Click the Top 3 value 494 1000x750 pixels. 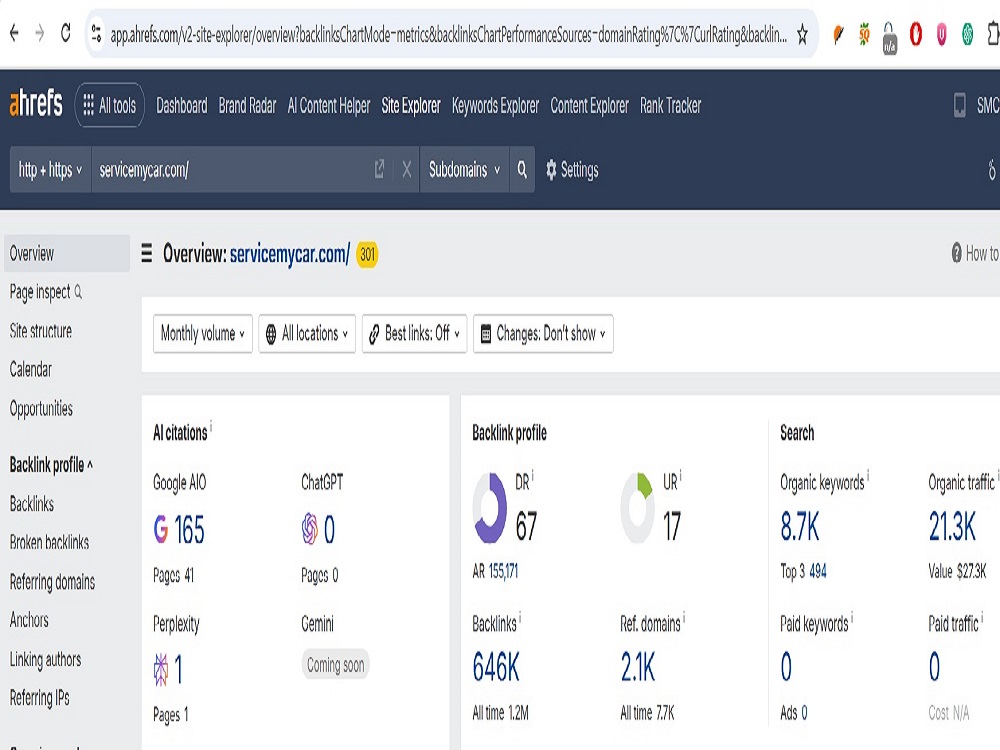click(x=818, y=571)
